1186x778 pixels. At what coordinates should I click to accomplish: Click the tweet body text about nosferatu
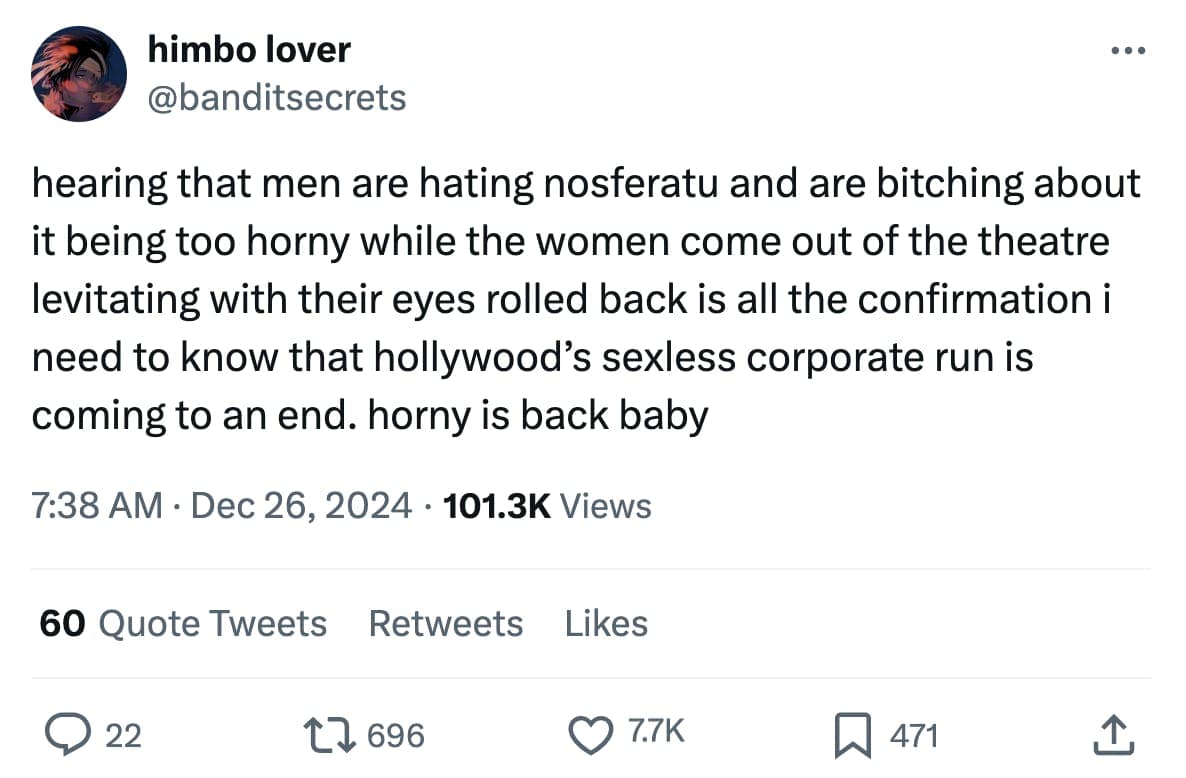pos(585,298)
